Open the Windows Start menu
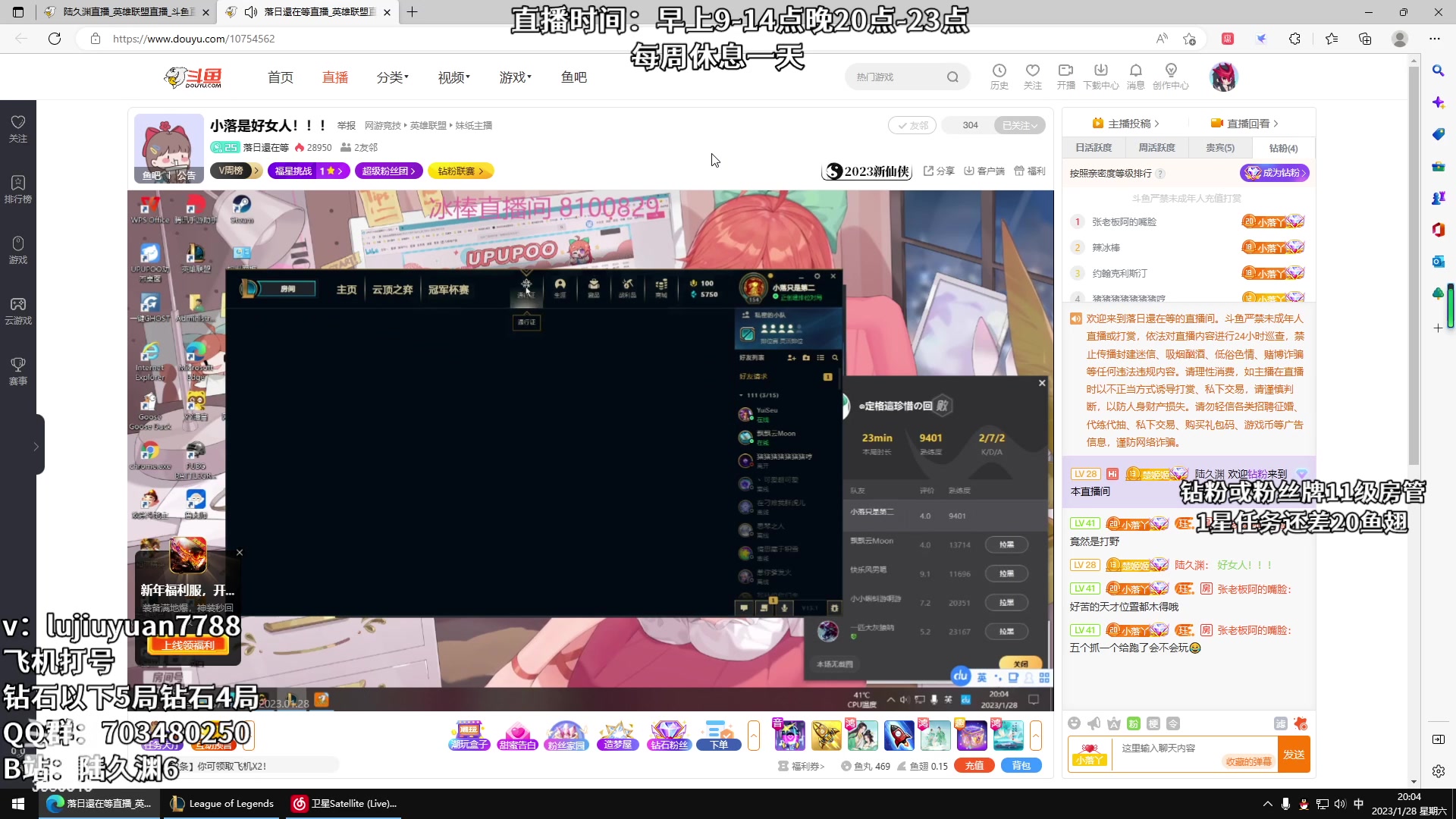Image resolution: width=1456 pixels, height=819 pixels. pyautogui.click(x=18, y=804)
